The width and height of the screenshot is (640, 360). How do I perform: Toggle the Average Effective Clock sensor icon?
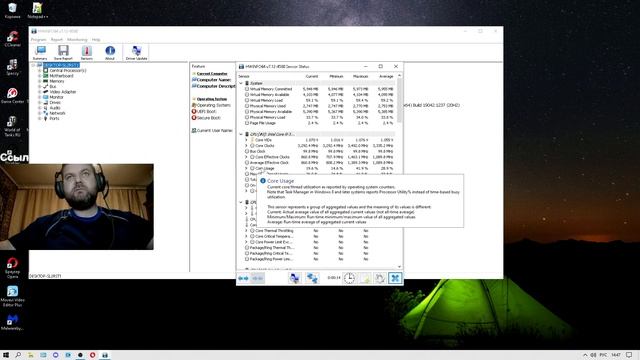point(247,162)
